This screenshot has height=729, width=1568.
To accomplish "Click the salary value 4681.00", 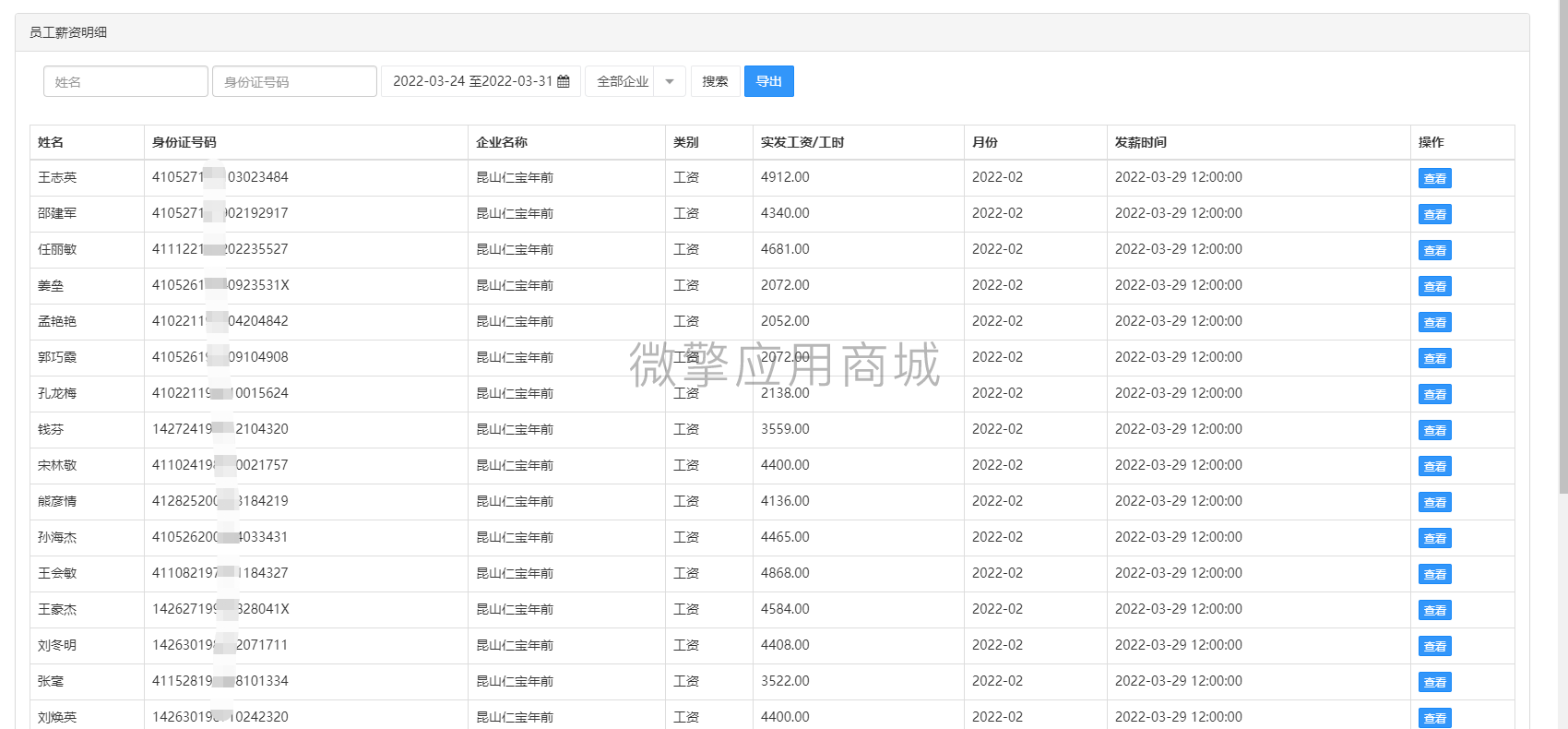I will (785, 249).
